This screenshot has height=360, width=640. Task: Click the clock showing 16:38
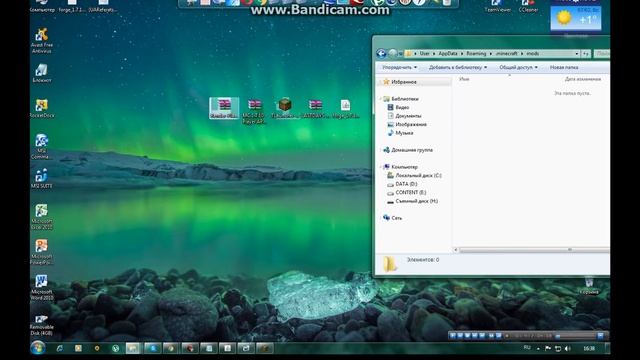[x=589, y=348]
